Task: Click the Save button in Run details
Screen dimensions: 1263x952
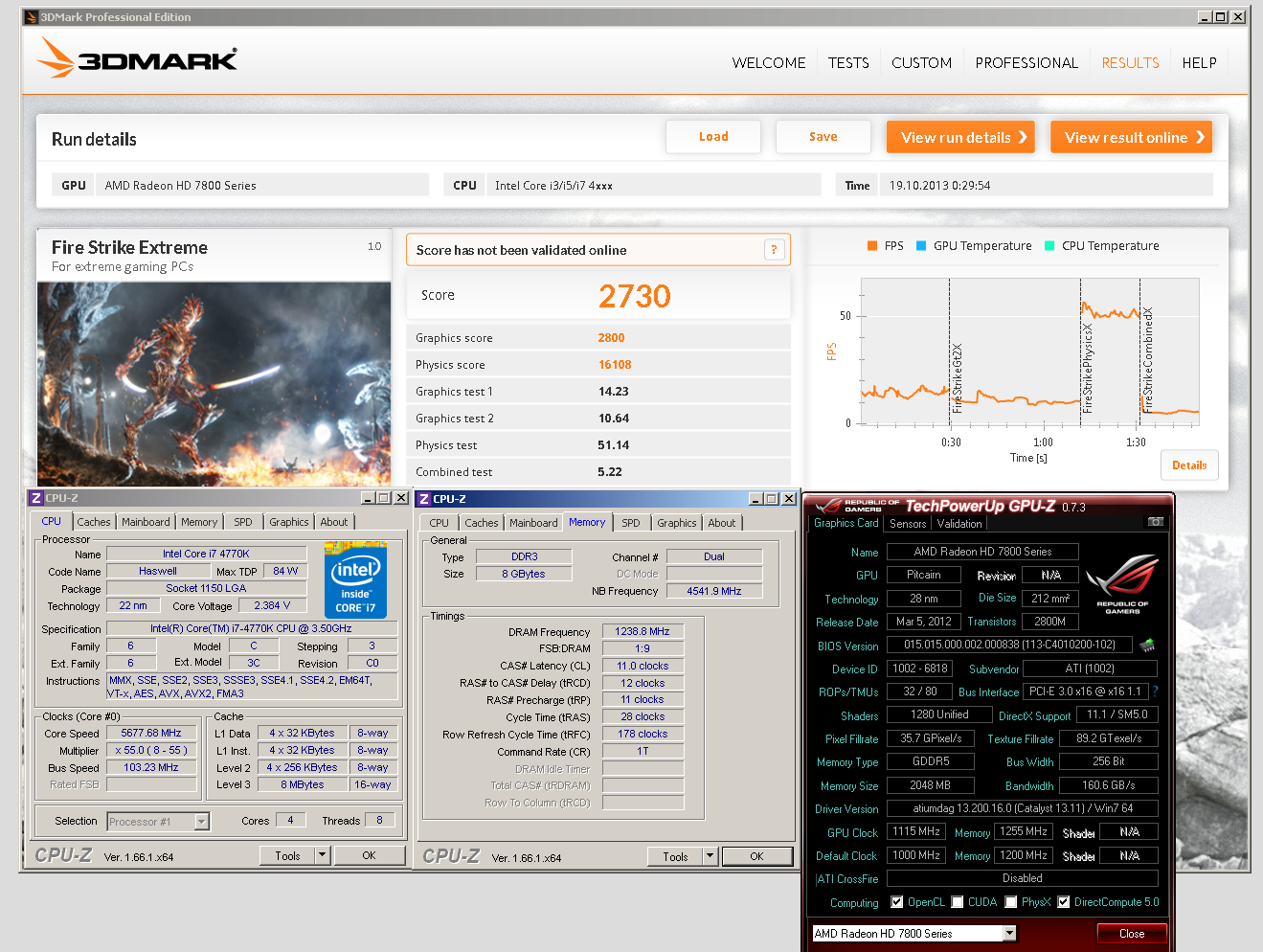Action: (823, 137)
